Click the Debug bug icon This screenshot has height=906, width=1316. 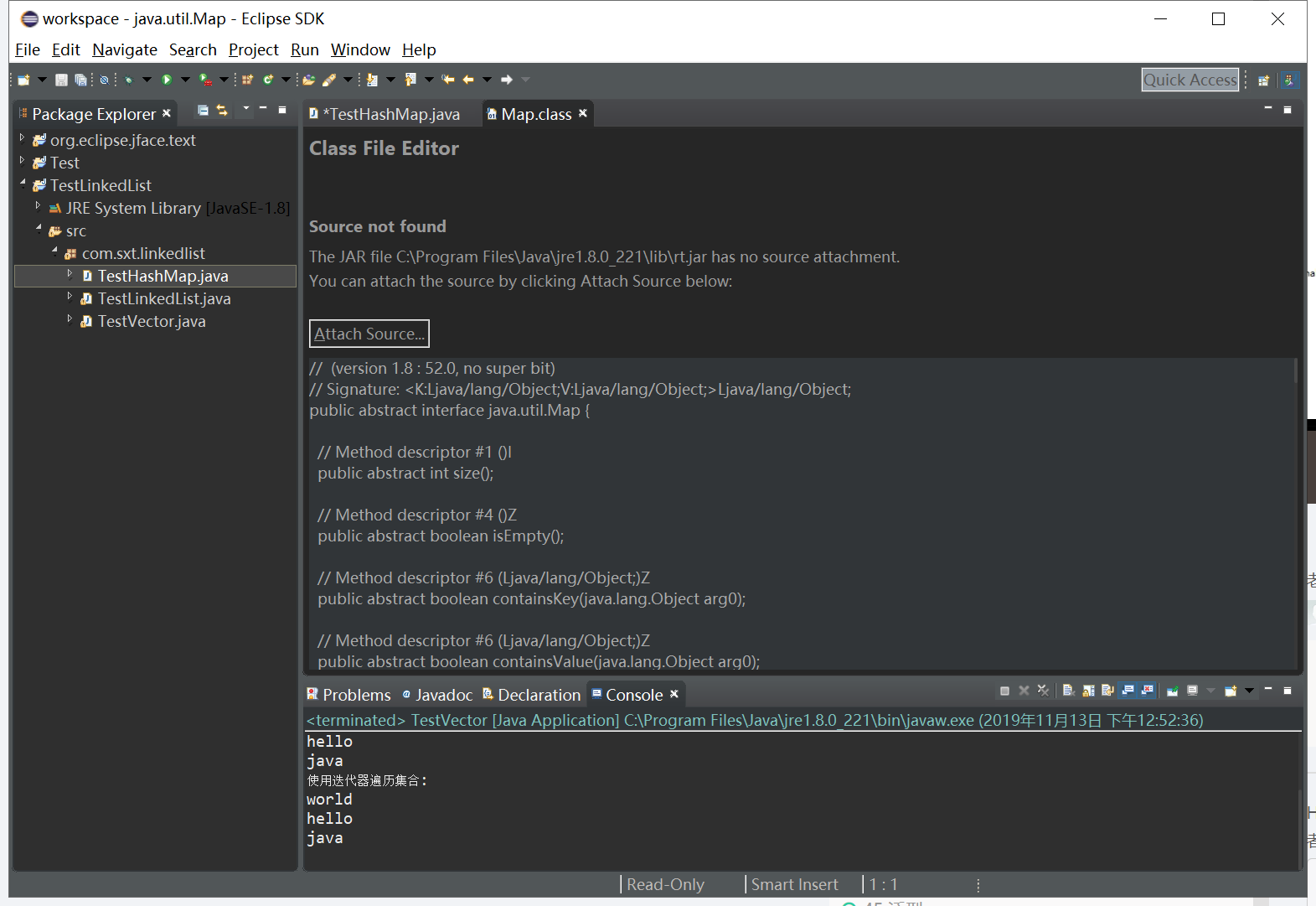tap(128, 80)
